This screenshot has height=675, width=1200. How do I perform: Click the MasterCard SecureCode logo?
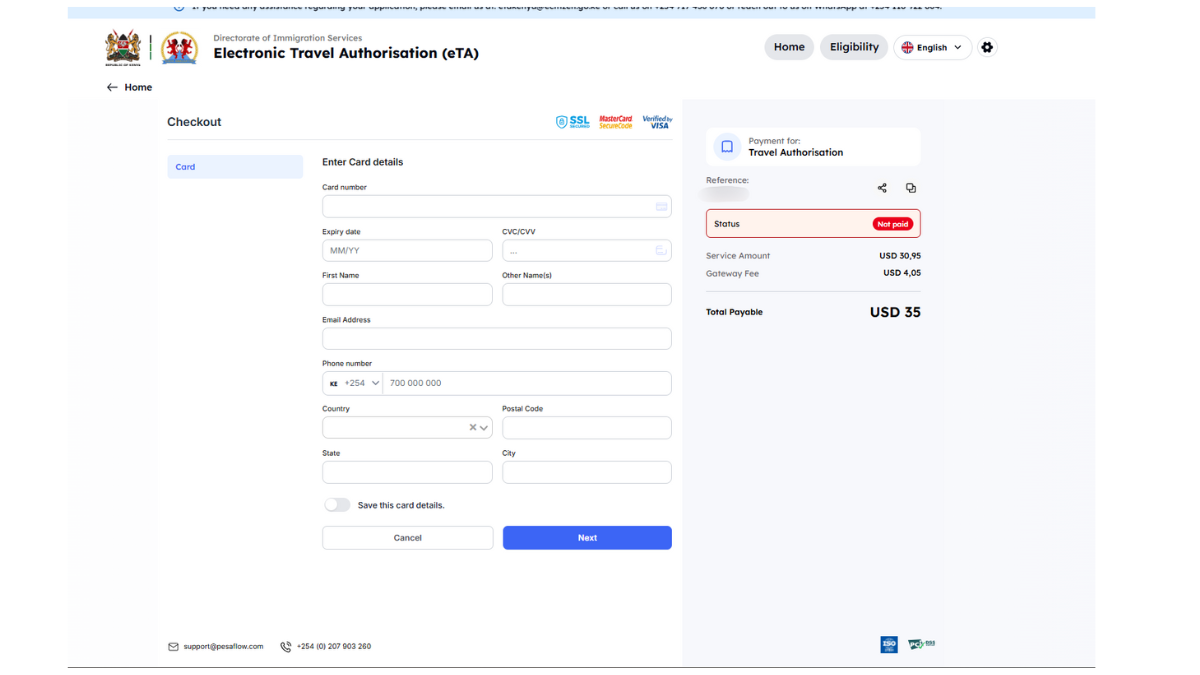click(616, 122)
